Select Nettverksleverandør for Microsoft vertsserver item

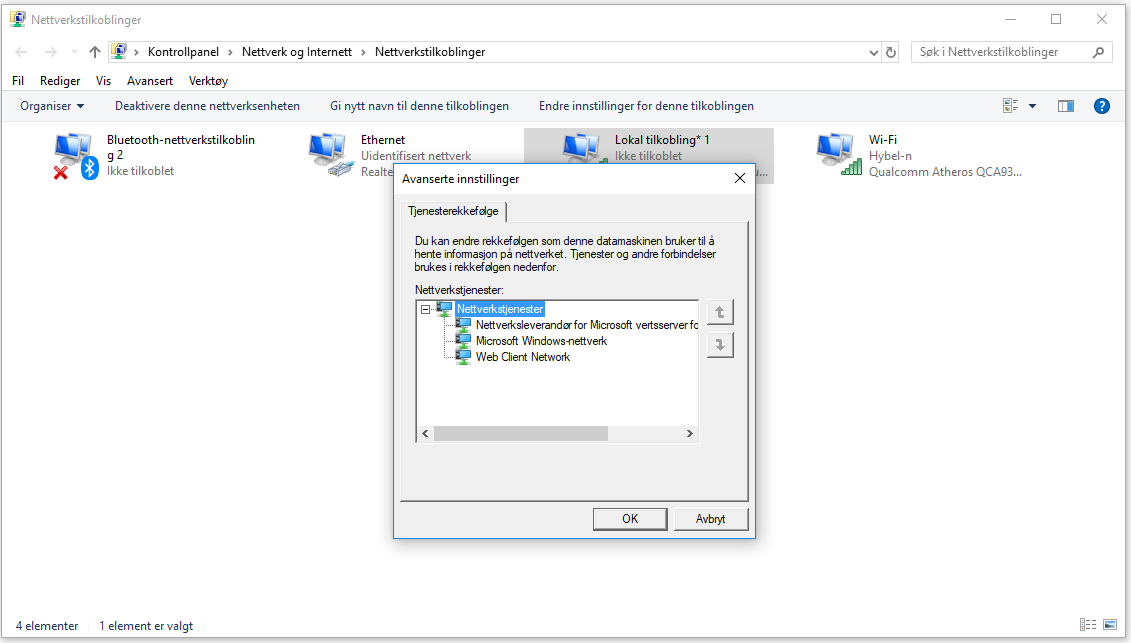[x=586, y=325]
